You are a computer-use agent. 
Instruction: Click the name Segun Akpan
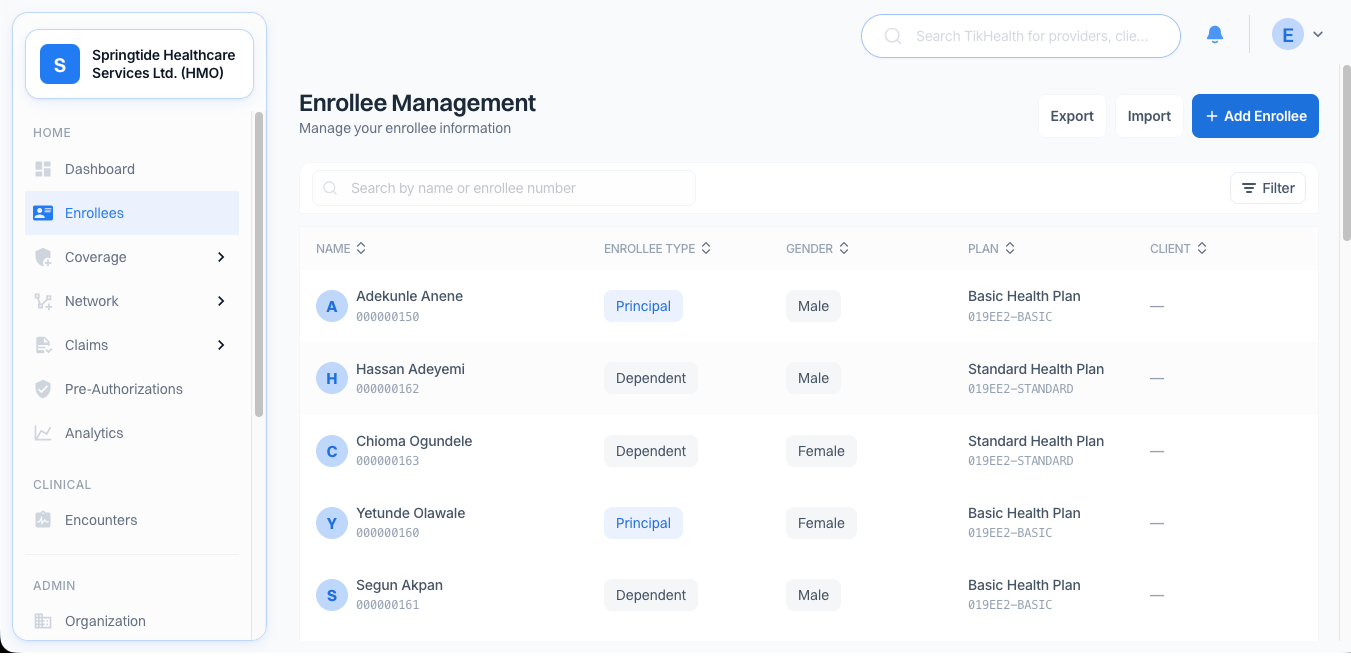click(399, 585)
